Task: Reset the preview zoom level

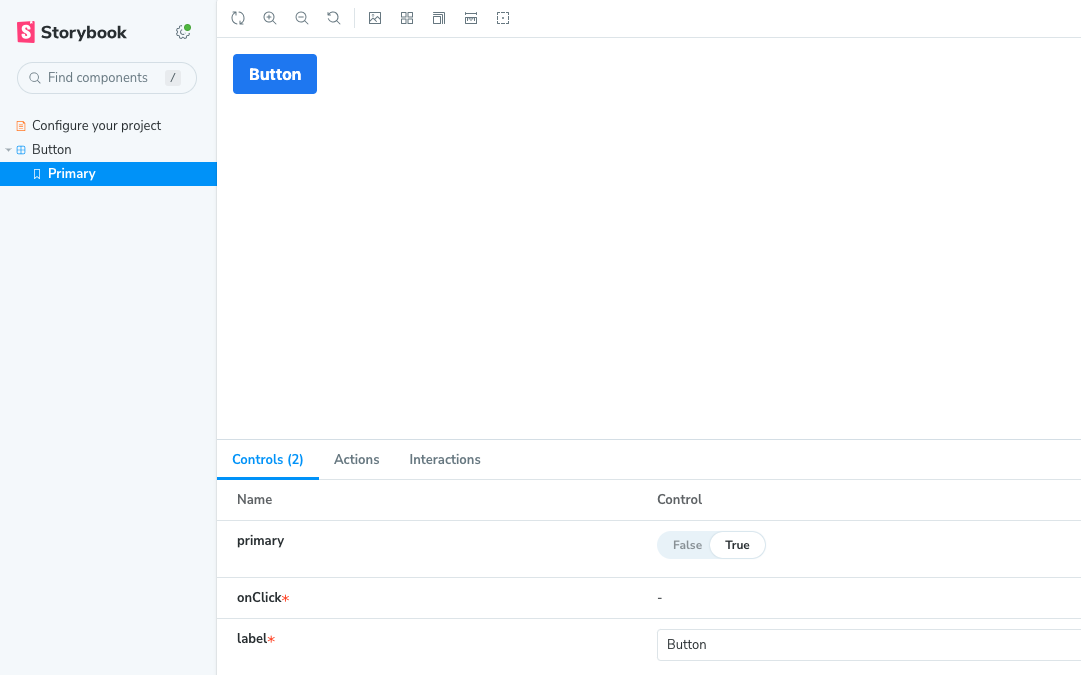Action: 334,18
